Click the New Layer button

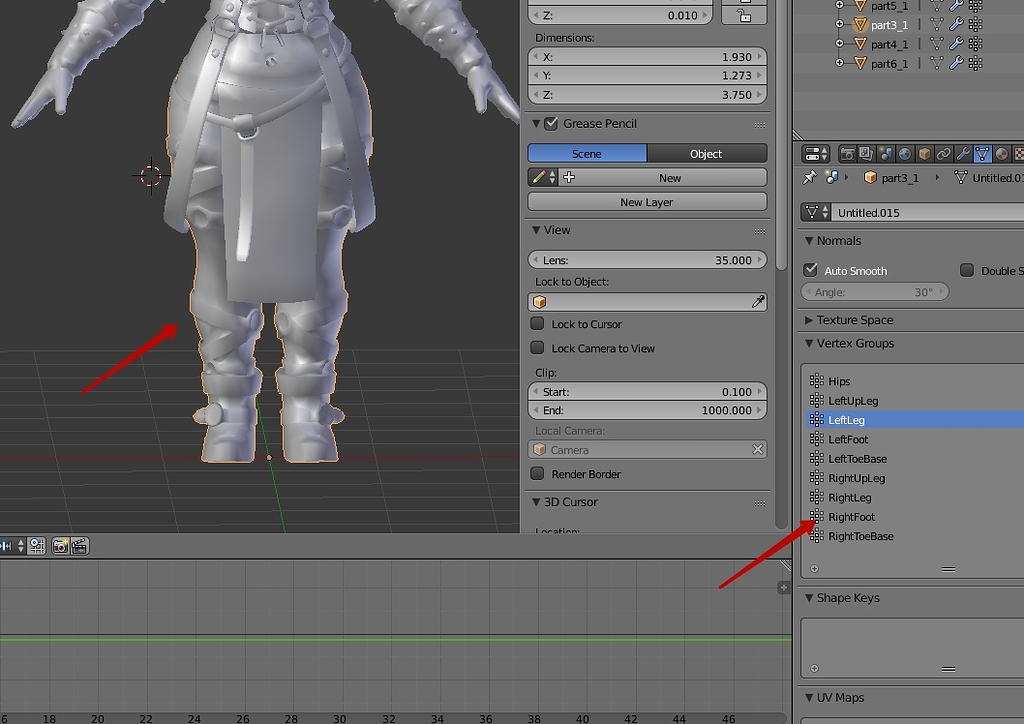(x=647, y=202)
